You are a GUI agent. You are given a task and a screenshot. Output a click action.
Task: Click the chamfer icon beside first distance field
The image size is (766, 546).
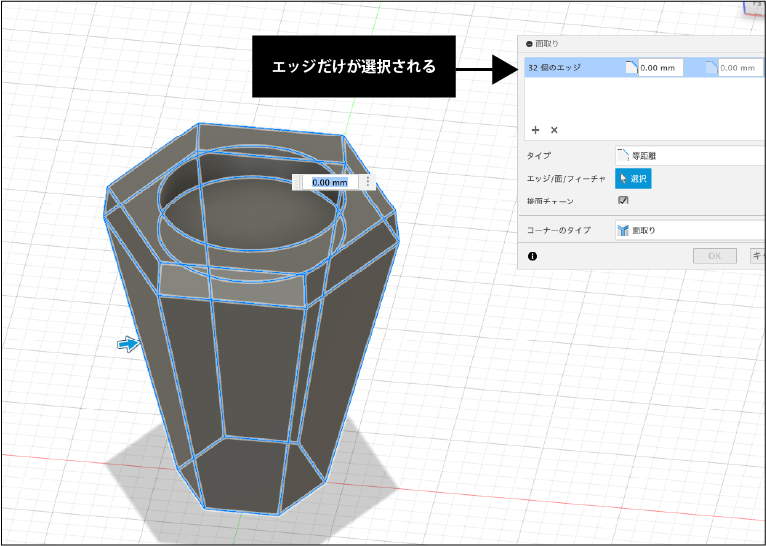(630, 68)
